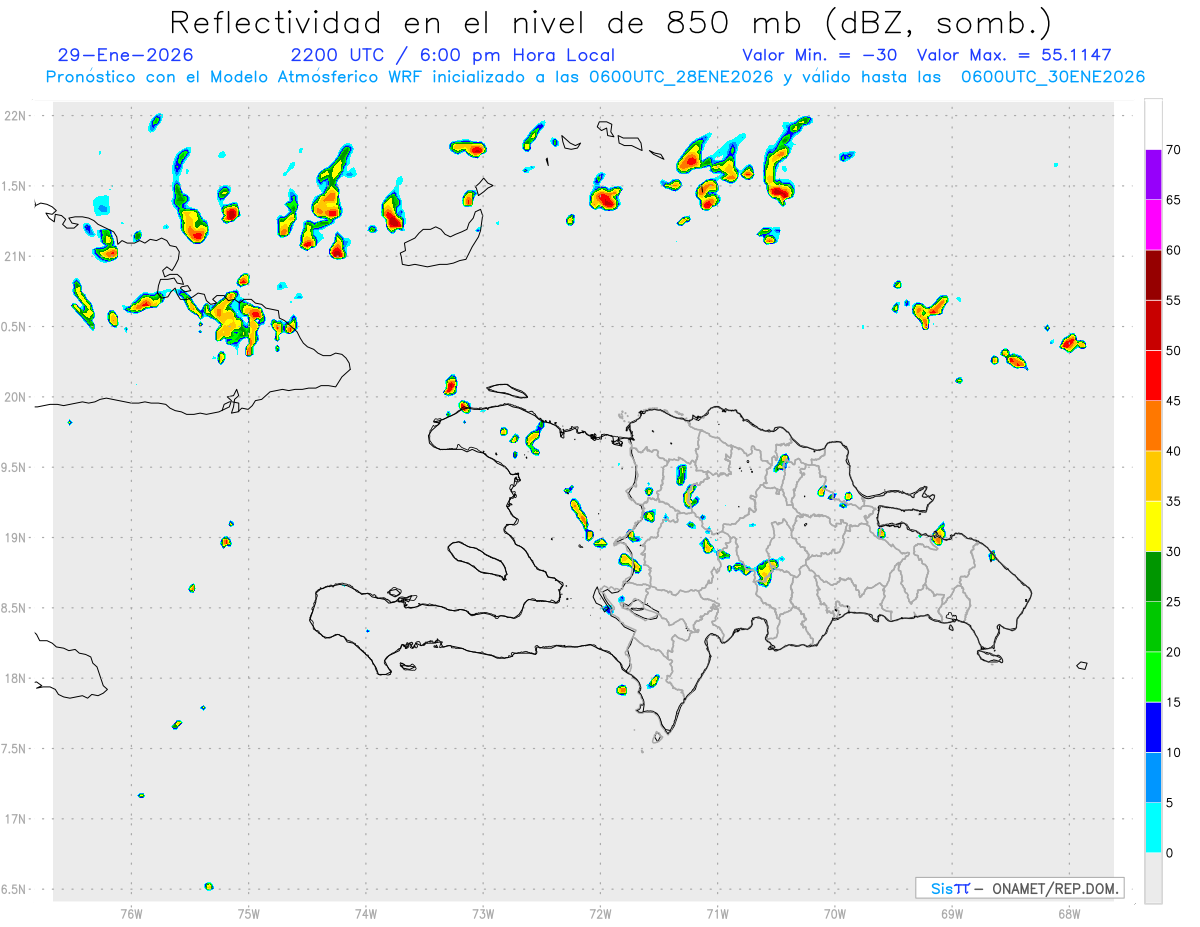Click the colorbar value label '50'
1200x927 pixels.
click(1174, 351)
